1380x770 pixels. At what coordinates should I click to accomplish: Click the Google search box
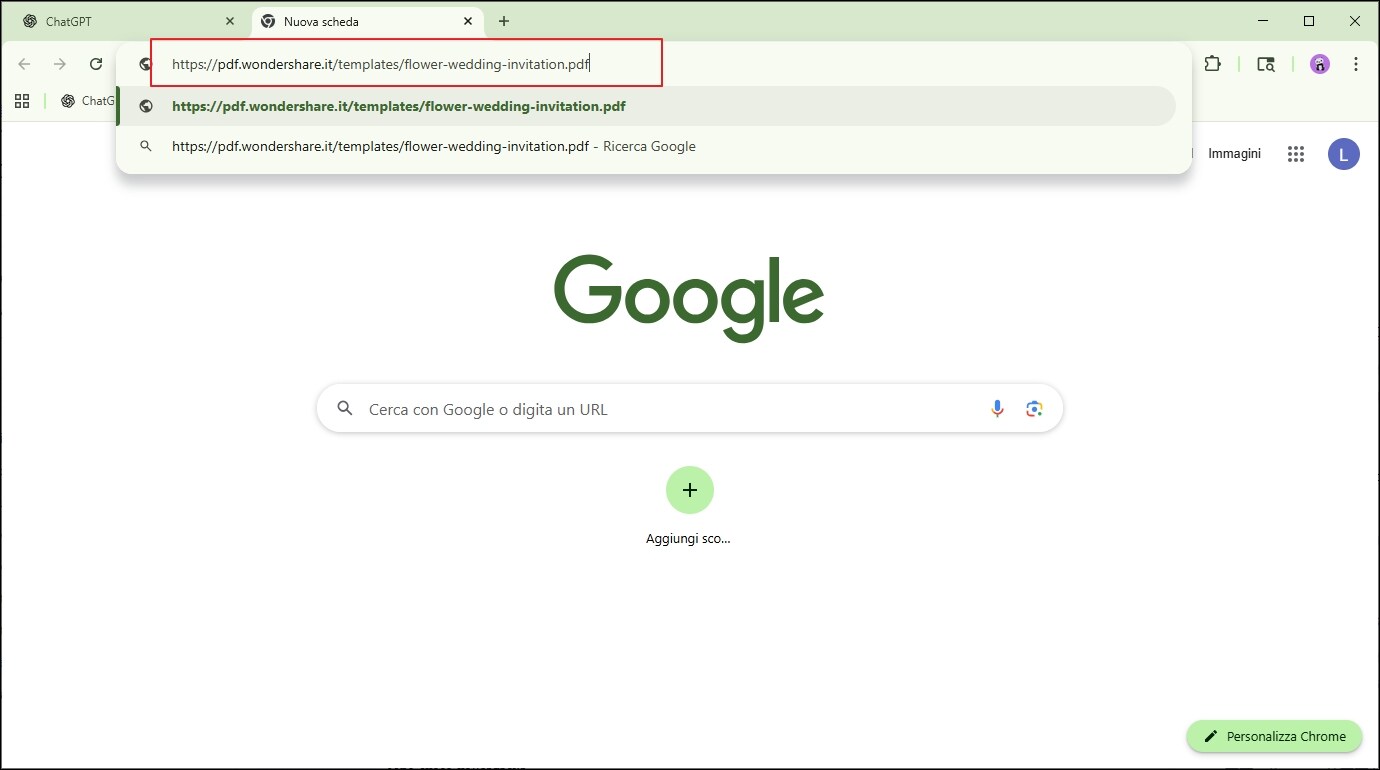click(660, 409)
